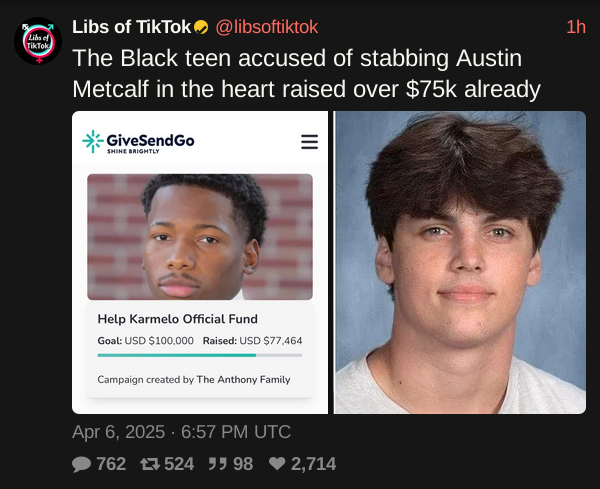Image resolution: width=600 pixels, height=489 pixels.
Task: Click the GiveSendGo starburst logo
Action: (x=93, y=141)
